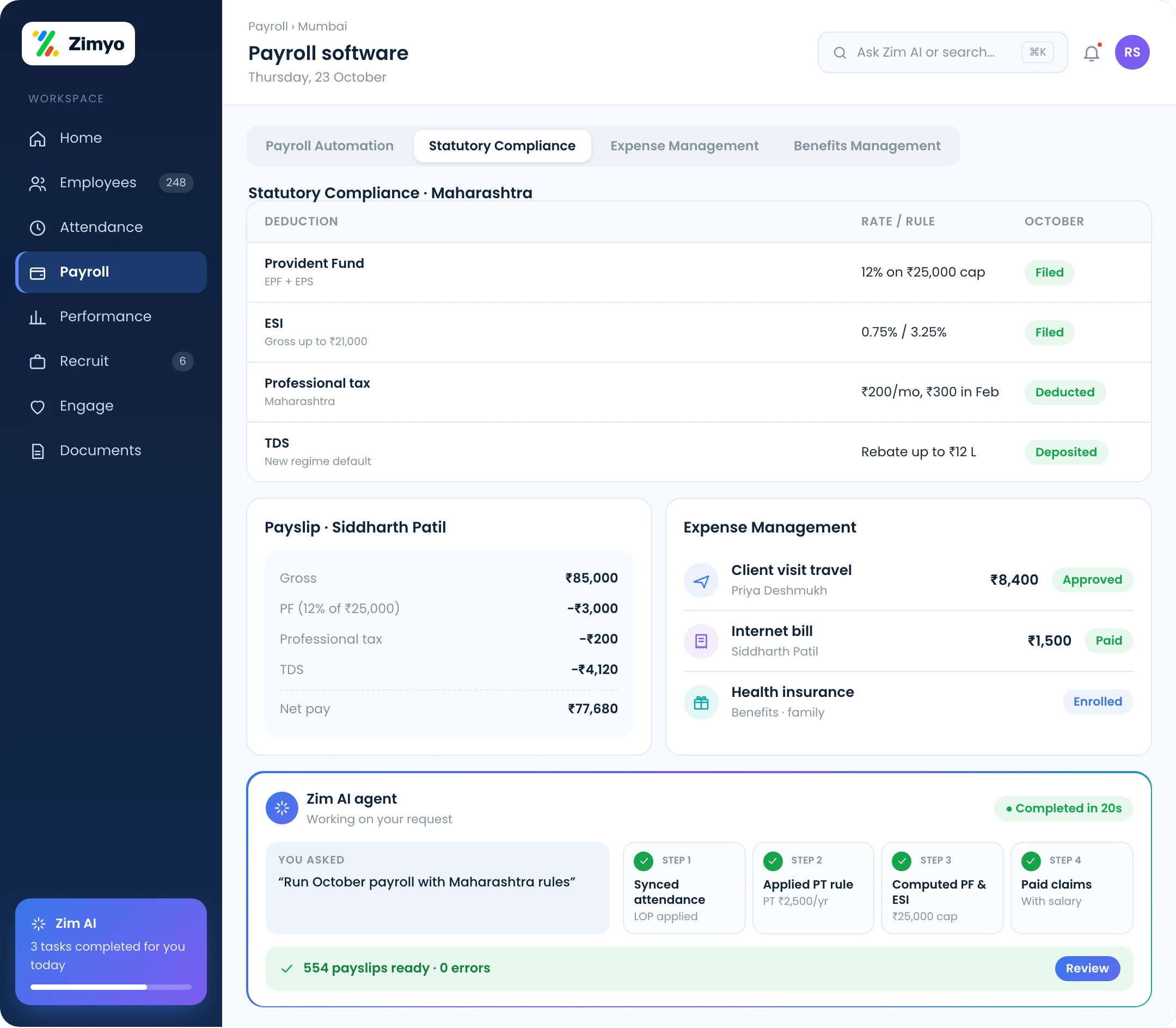
Task: Click the Step 1 green checkmark
Action: coord(644,861)
